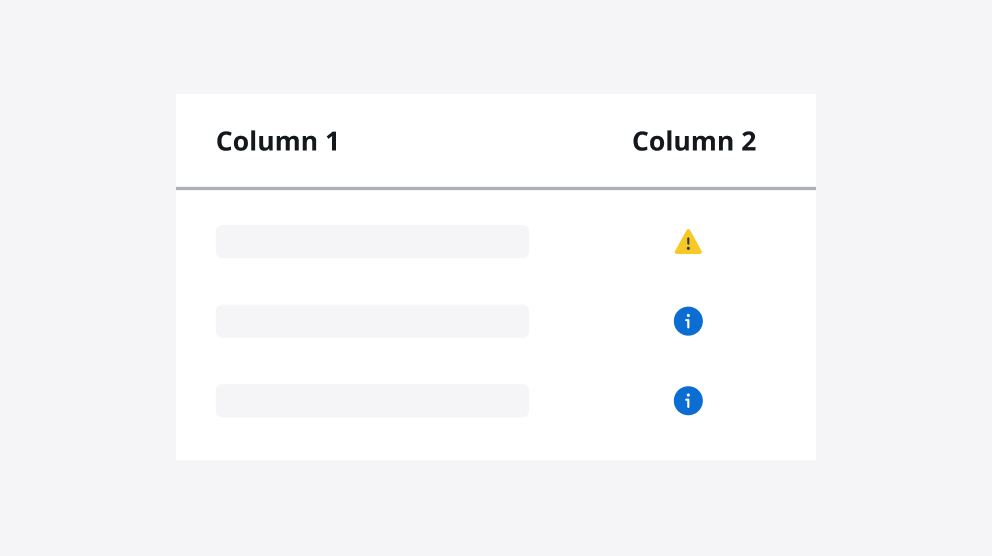Click the word Column in the first header
Viewport: 992px width, 556px height.
coord(265,141)
